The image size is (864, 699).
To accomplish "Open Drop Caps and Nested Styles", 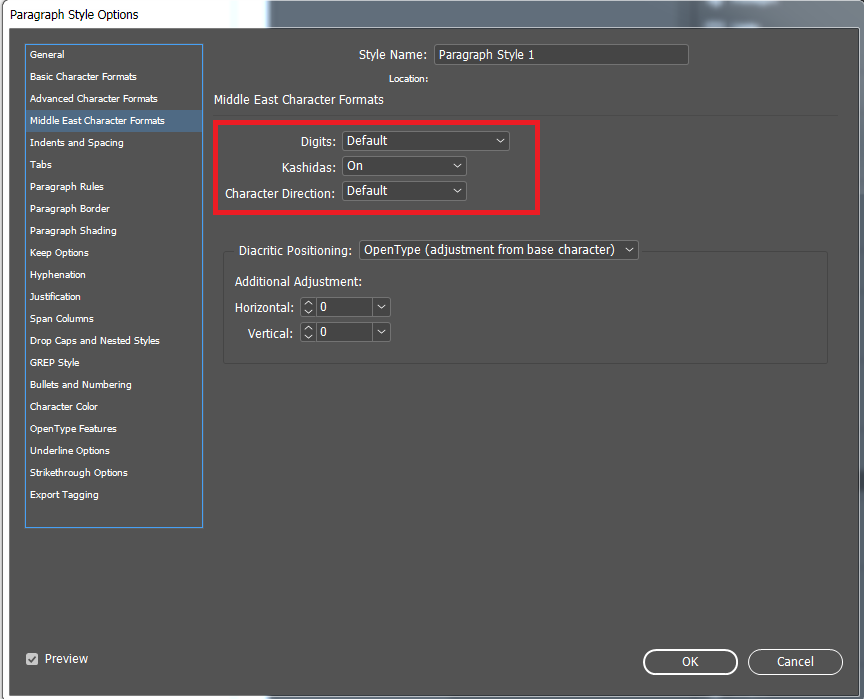I will point(114,341).
